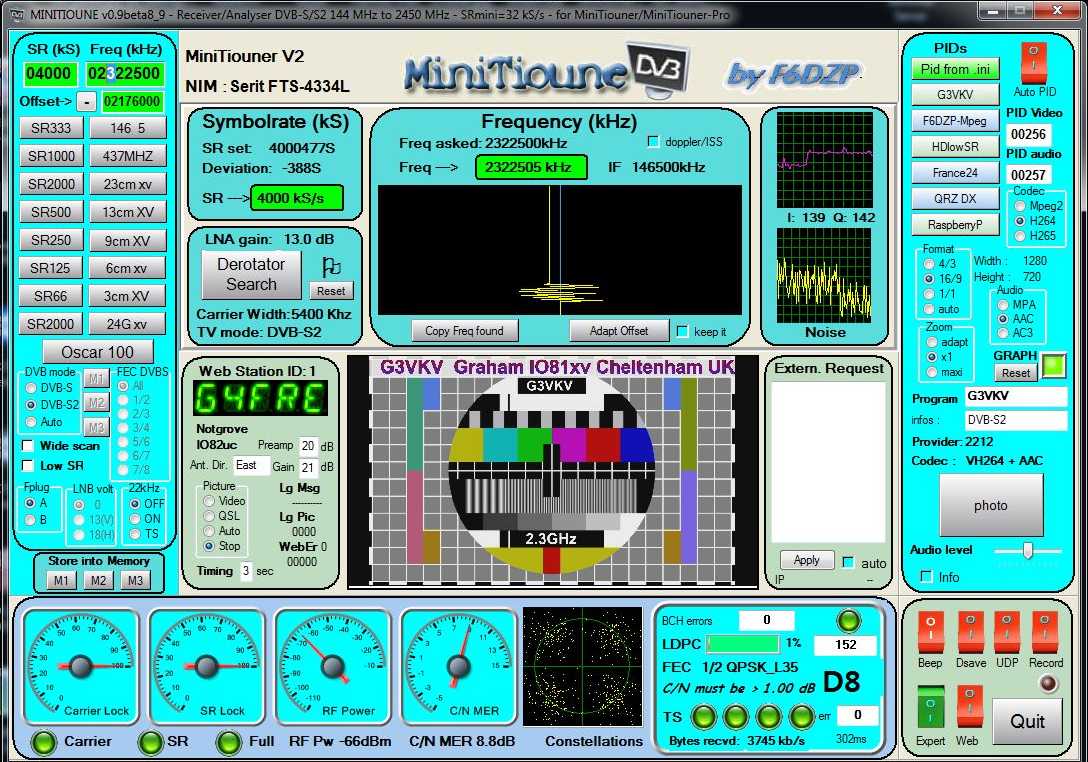Click the Quit button

pos(1028,721)
